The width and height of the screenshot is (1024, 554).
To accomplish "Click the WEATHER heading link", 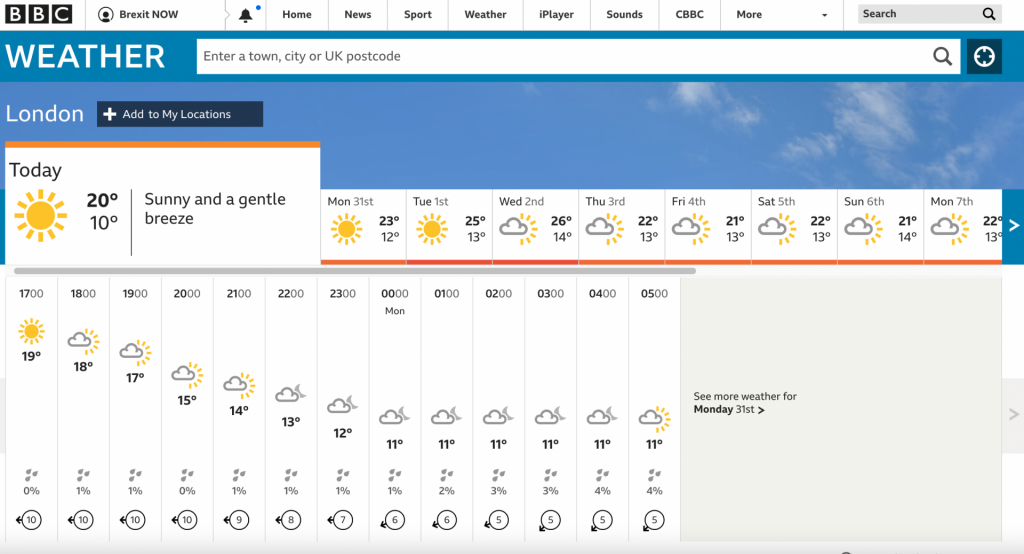I will (85, 56).
